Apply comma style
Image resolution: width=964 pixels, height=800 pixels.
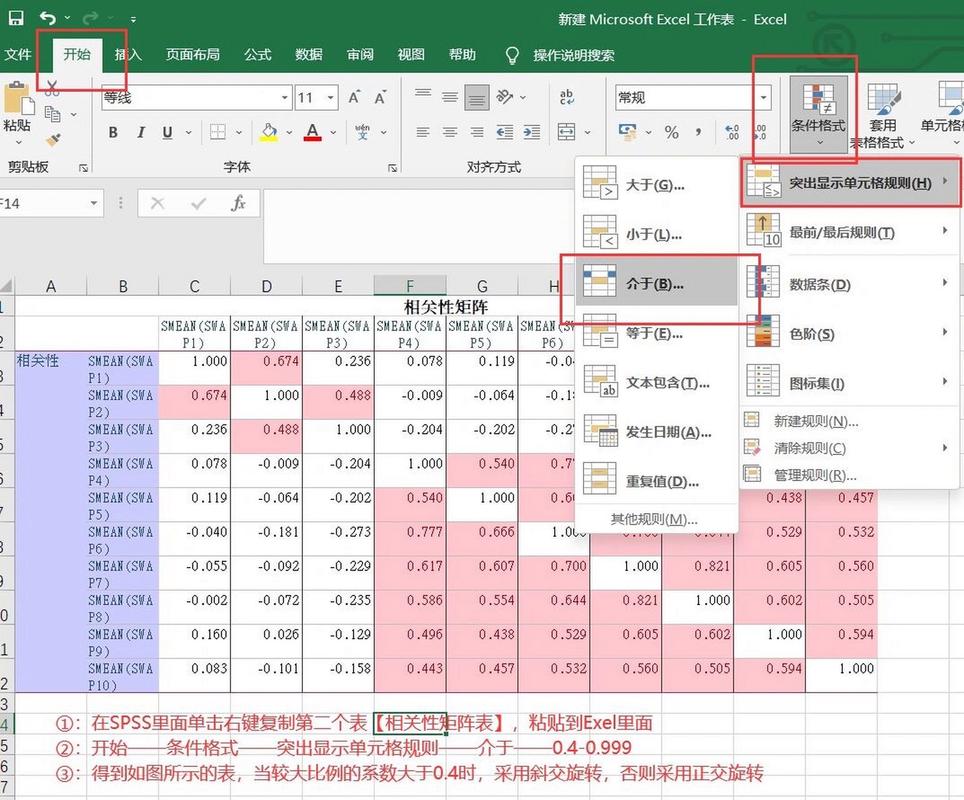coord(698,132)
